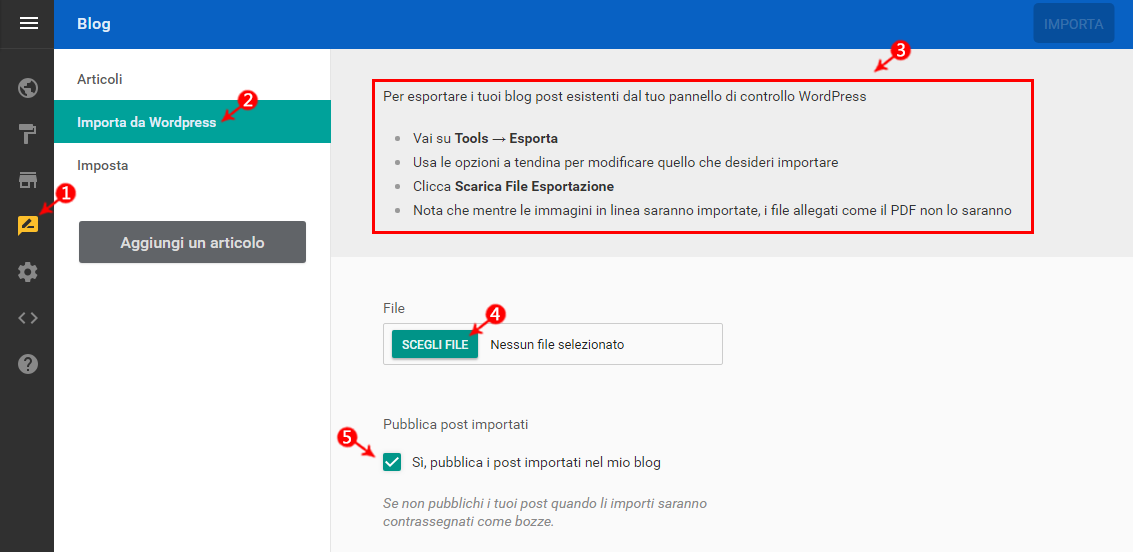Click the 'Sì, pubblica i post importati' label
1133x552 pixels.
536,462
